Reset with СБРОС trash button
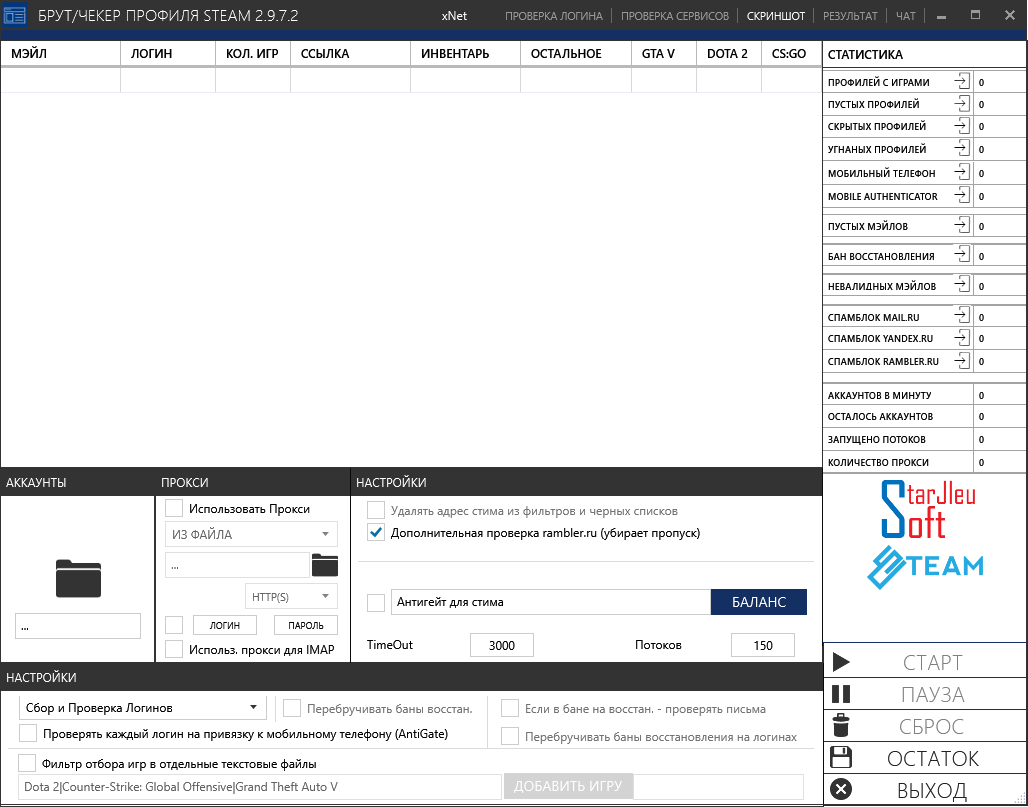This screenshot has height=807, width=1028. [x=925, y=726]
